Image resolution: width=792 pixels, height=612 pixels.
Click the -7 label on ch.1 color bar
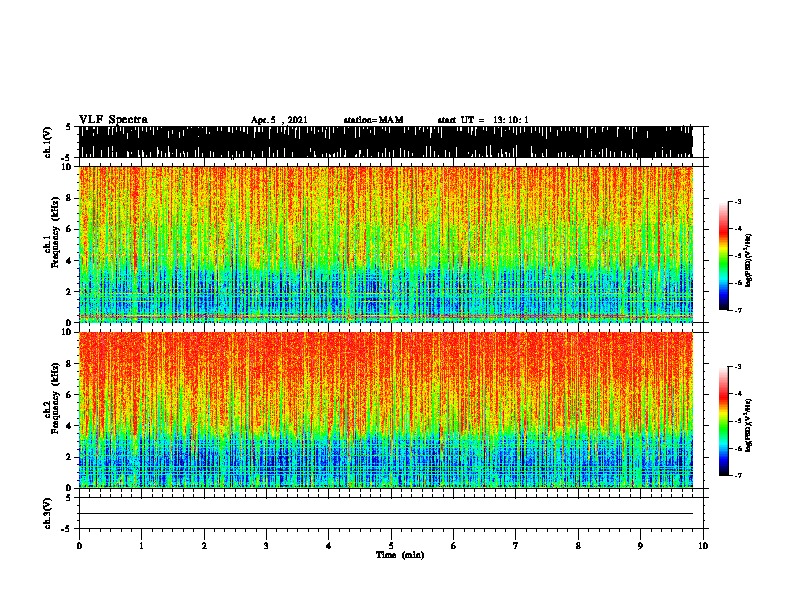pyautogui.click(x=738, y=310)
